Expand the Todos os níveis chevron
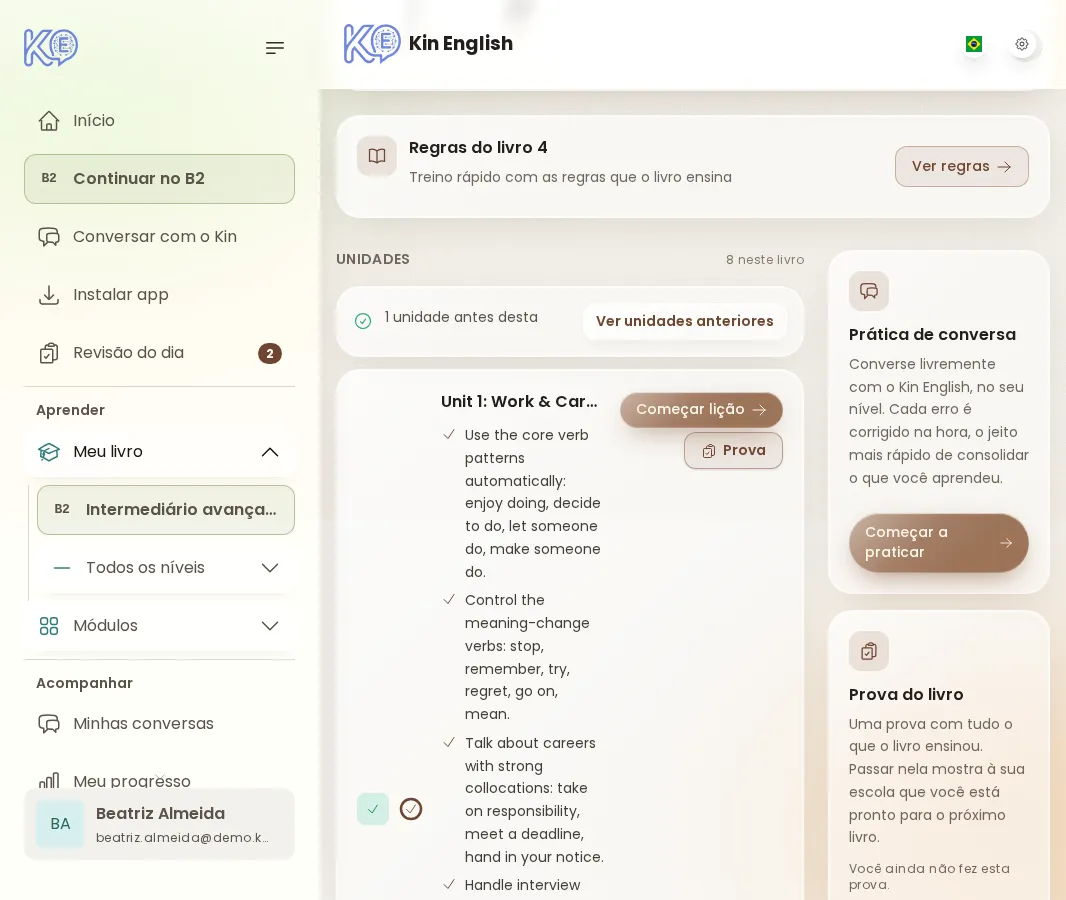This screenshot has height=900, width=1066. 270,568
